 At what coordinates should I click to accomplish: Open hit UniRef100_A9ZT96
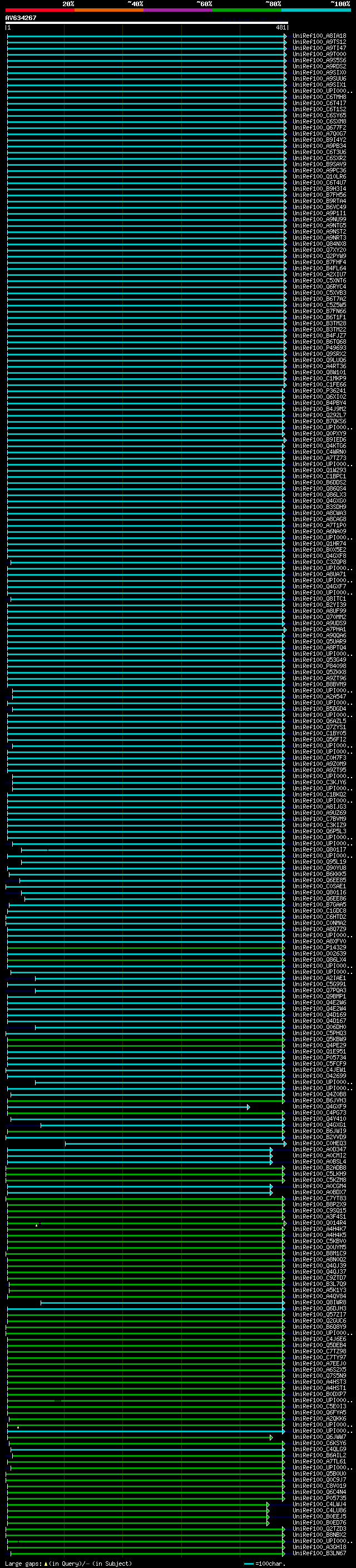pyautogui.click(x=319, y=679)
